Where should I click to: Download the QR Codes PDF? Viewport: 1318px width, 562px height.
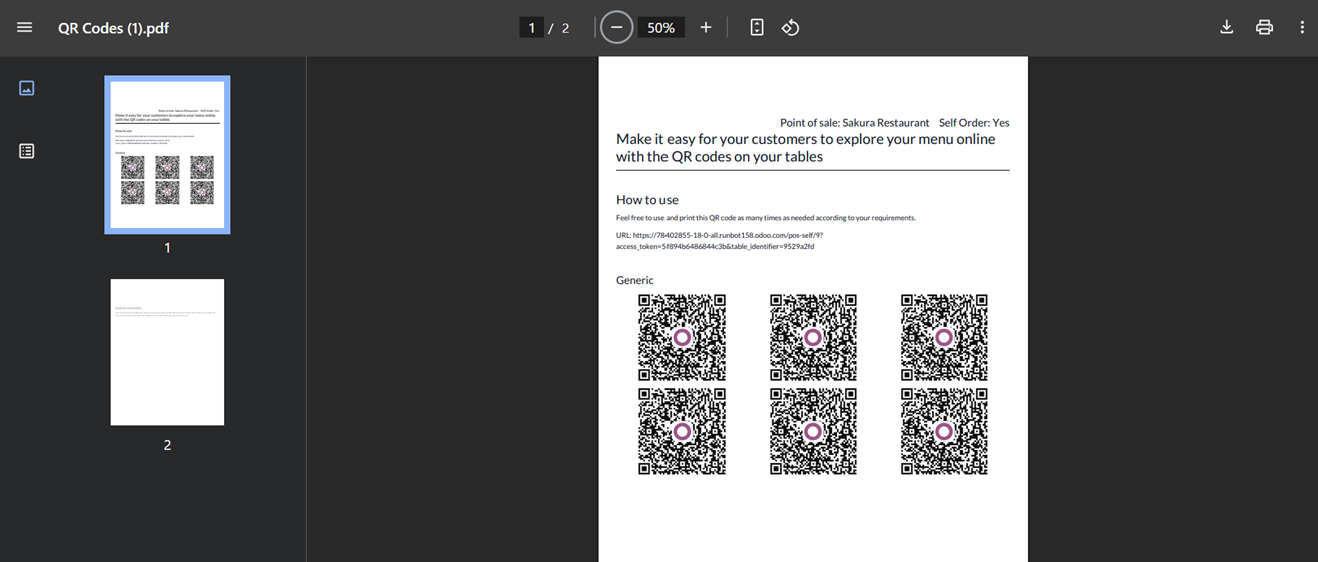coord(1226,28)
